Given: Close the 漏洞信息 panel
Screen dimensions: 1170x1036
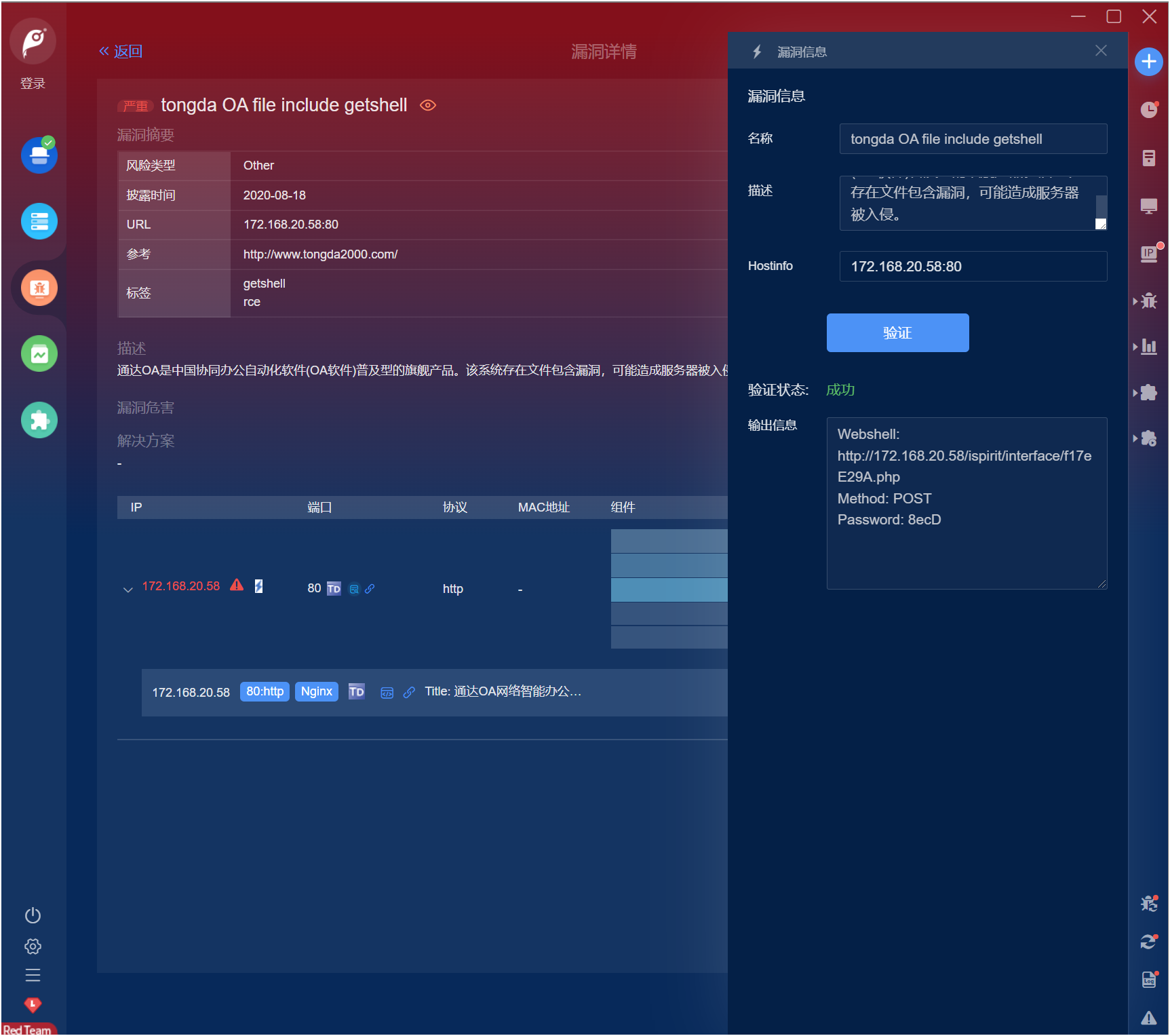Looking at the screenshot, I should (1101, 51).
